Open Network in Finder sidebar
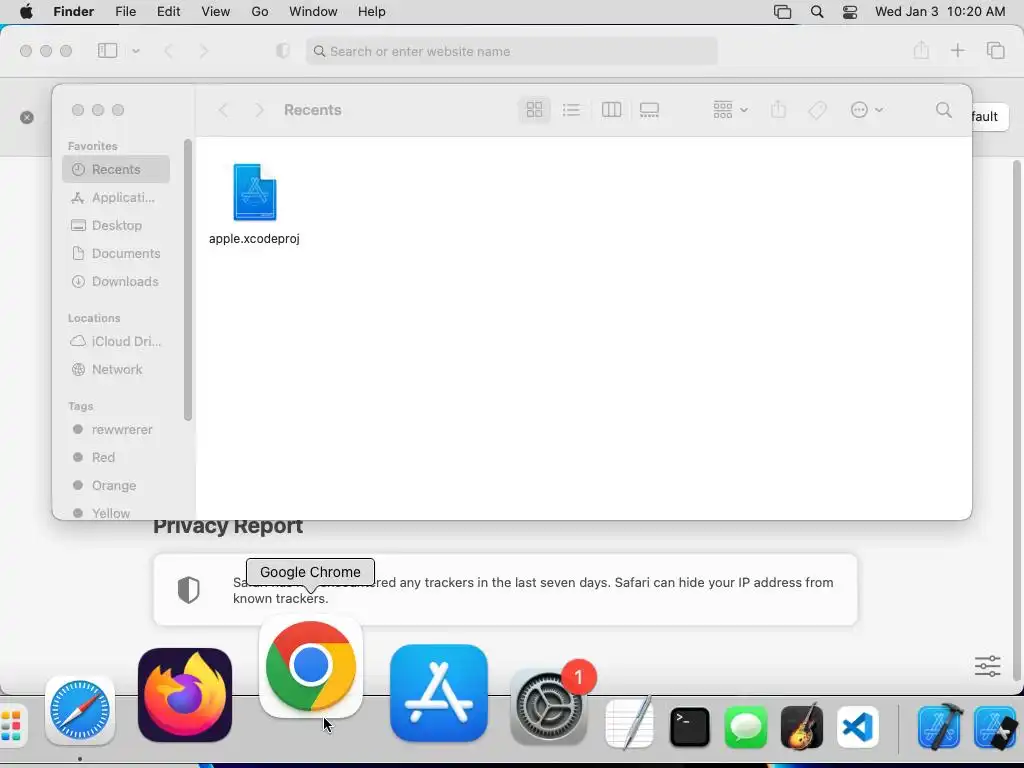This screenshot has height=768, width=1024. [116, 369]
